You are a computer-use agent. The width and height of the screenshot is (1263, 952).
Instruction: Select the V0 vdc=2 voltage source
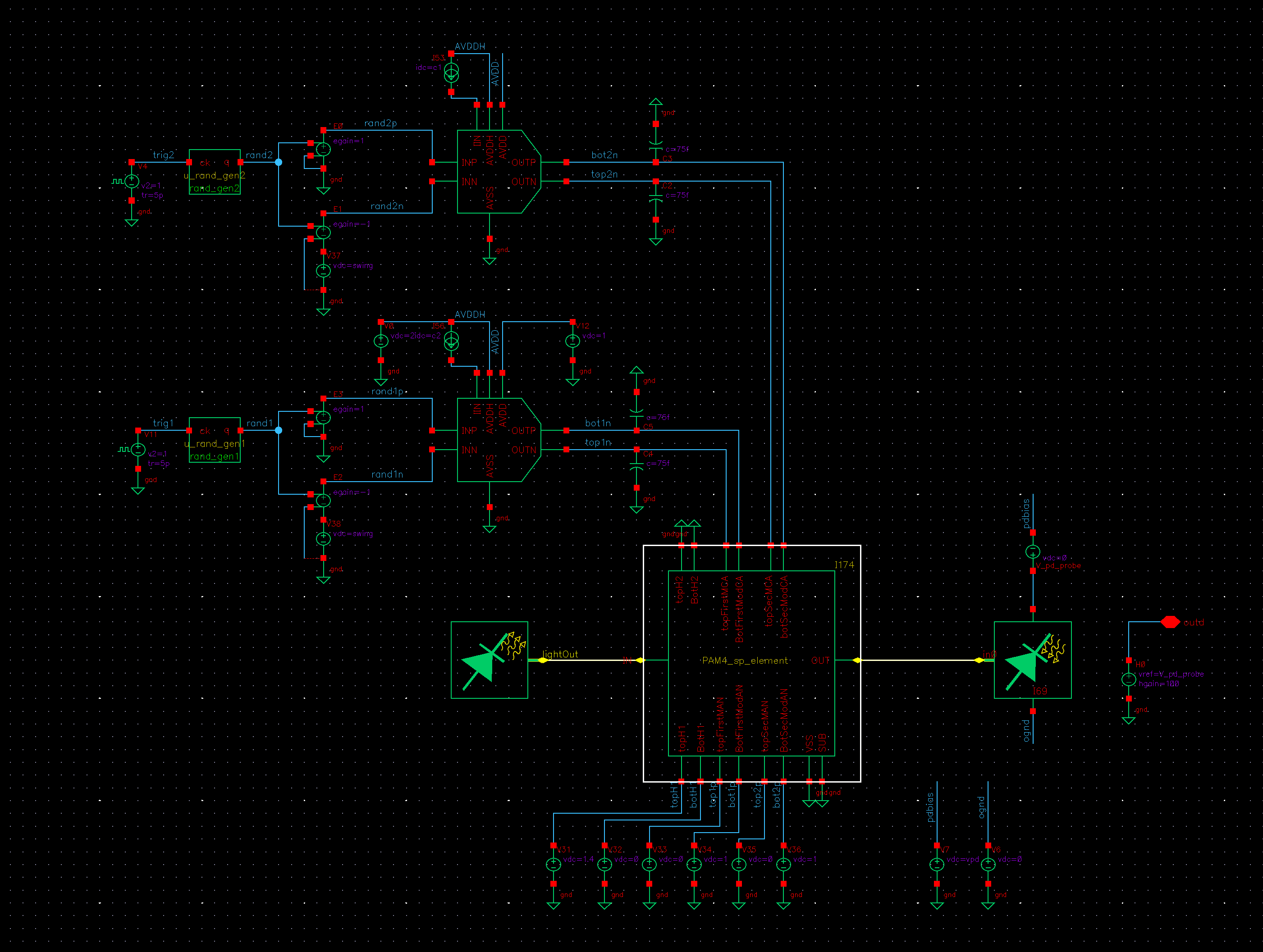(381, 341)
